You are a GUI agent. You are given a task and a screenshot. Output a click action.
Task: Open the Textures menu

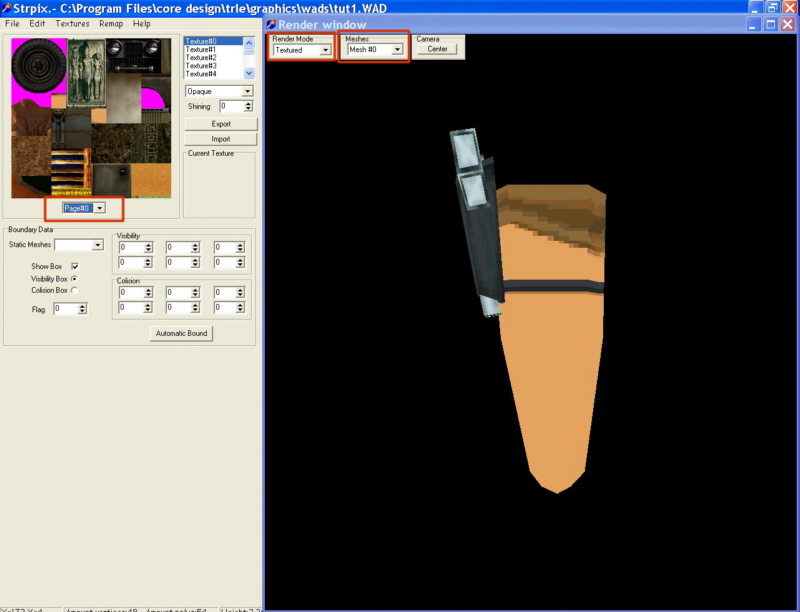(x=72, y=23)
